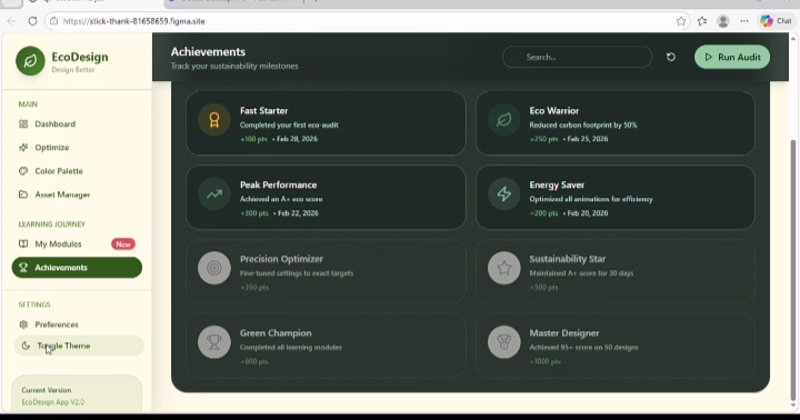Click the play icon in Run Audit
Viewport: 800px width, 420px height.
pos(708,57)
